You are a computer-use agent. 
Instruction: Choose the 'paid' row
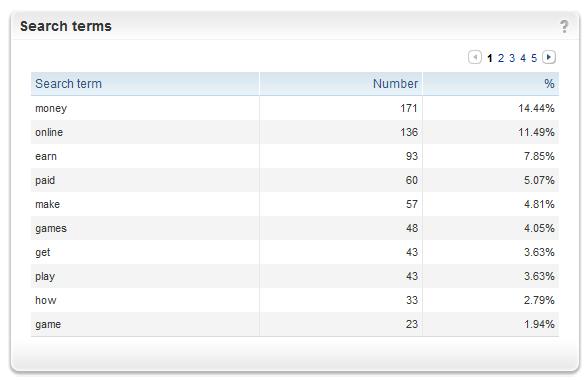coord(295,180)
